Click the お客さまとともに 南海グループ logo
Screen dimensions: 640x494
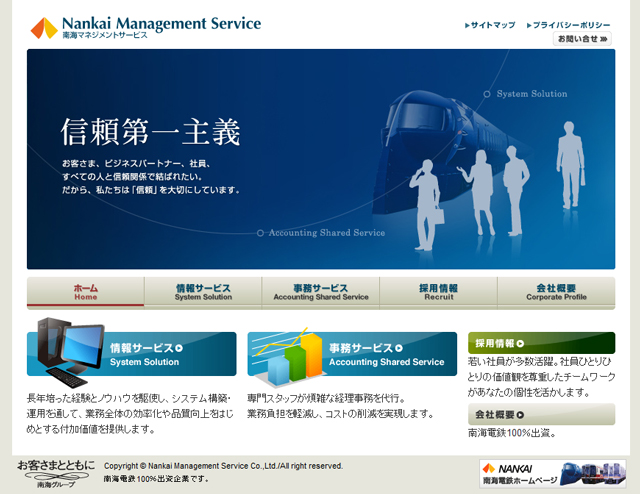point(56,474)
